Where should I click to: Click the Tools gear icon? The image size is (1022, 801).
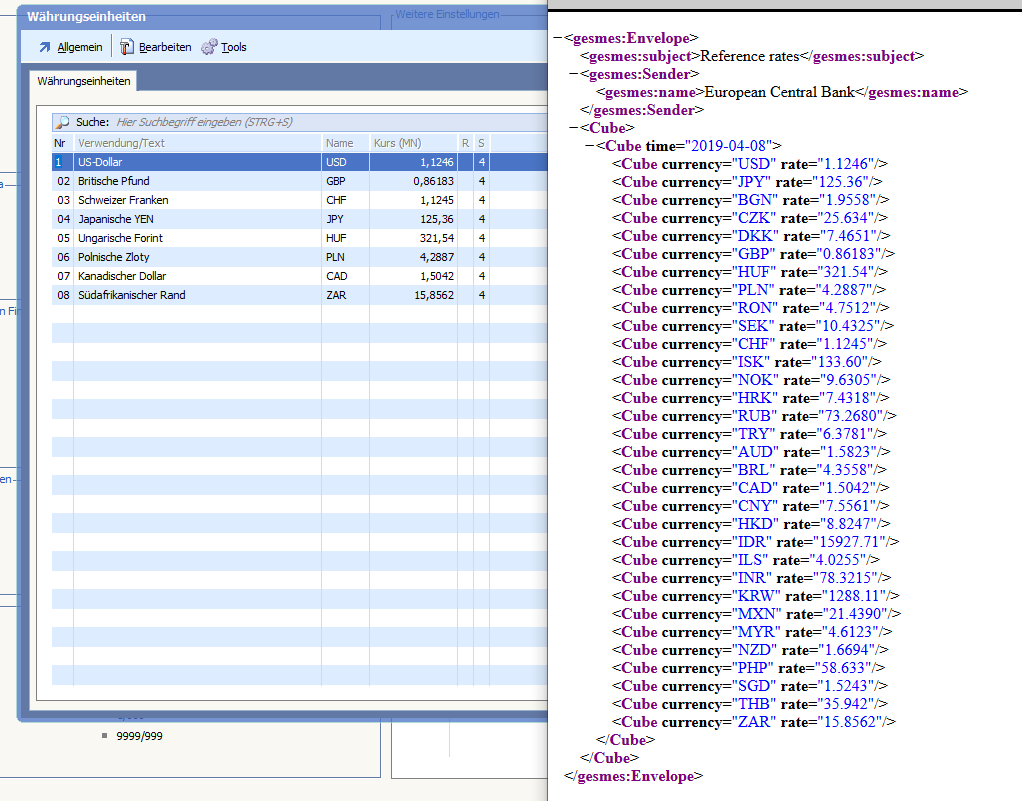pos(209,47)
